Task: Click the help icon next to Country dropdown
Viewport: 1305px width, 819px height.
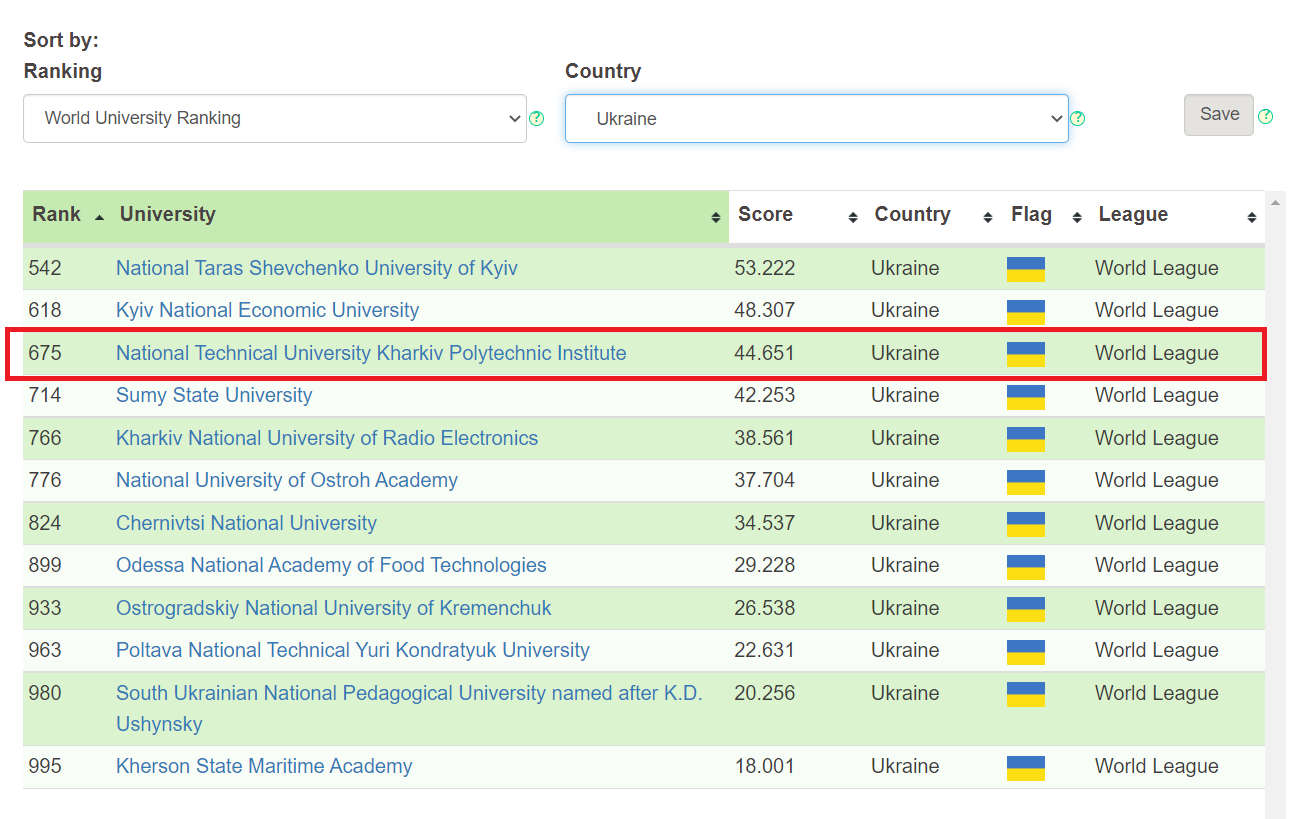Action: [x=1077, y=118]
